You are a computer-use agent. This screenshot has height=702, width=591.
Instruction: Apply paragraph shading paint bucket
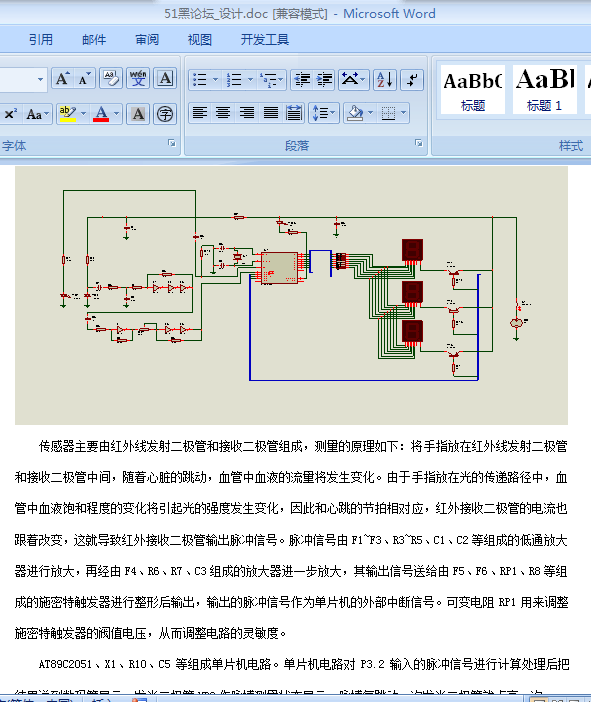click(x=355, y=113)
